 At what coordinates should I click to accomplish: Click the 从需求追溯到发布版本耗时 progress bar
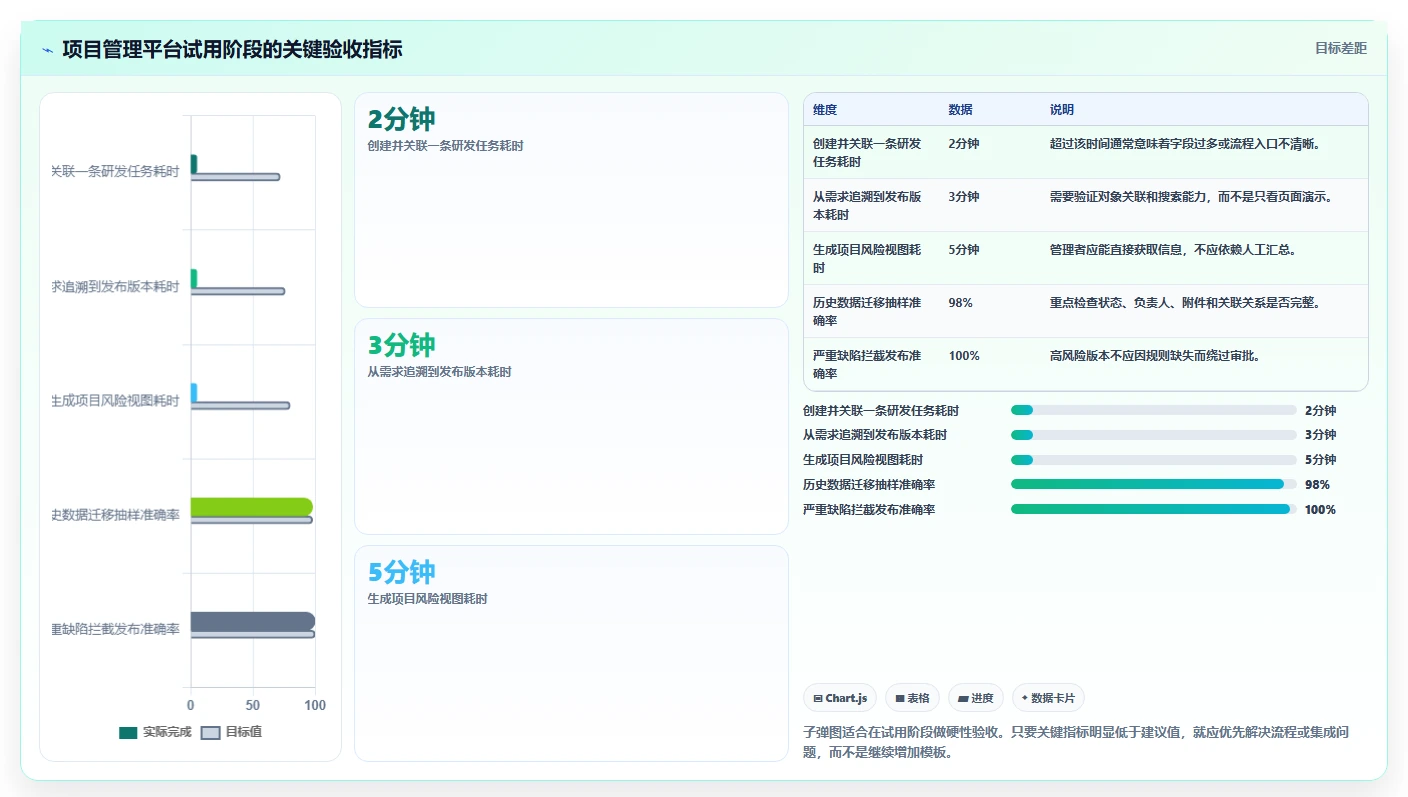[x=1153, y=435]
